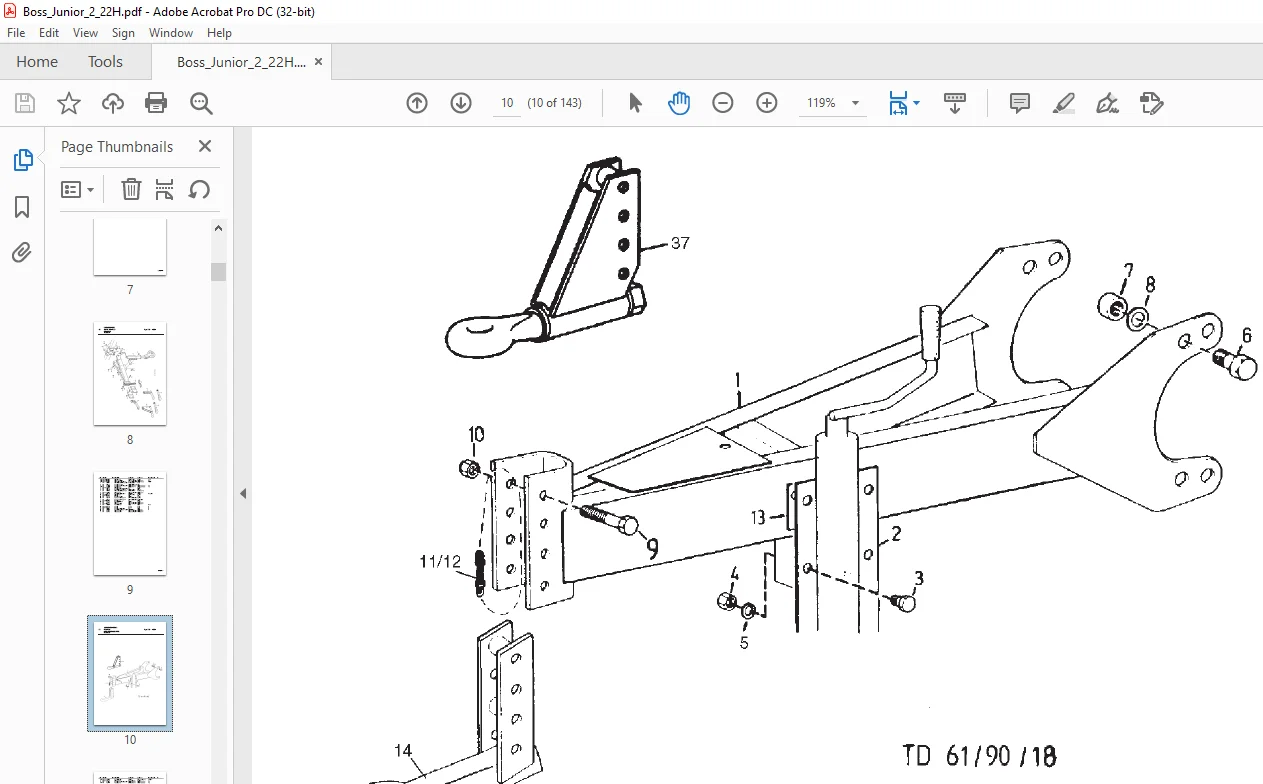Choose the arrow Selection tool

pyautogui.click(x=635, y=103)
